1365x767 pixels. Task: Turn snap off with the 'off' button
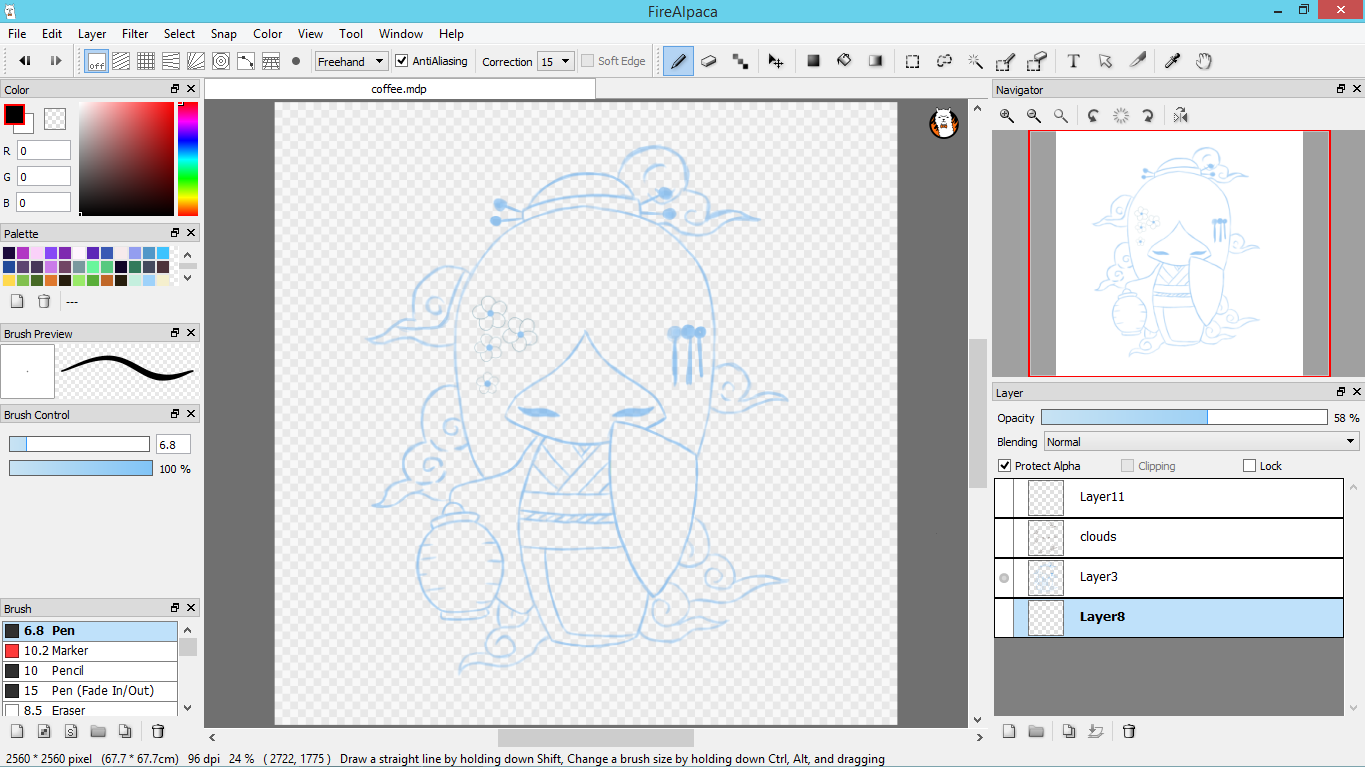pos(97,61)
